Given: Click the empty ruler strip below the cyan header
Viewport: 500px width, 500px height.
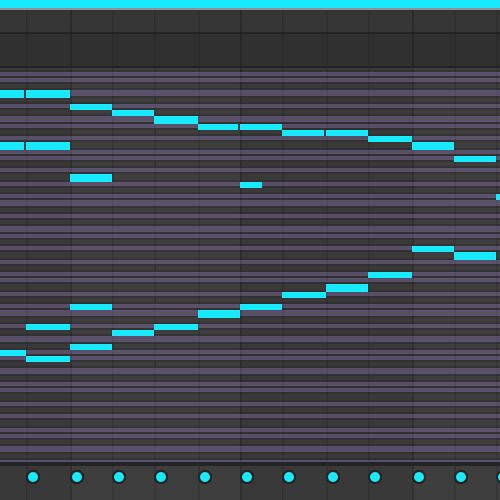Looking at the screenshot, I should click(250, 21).
